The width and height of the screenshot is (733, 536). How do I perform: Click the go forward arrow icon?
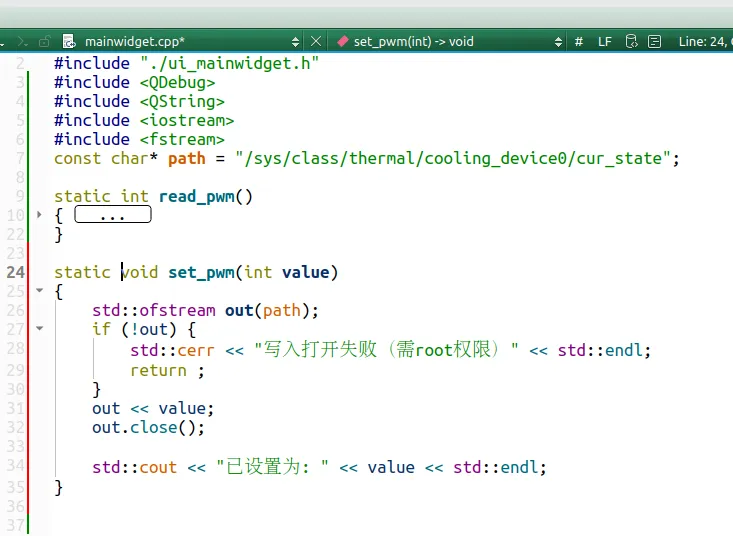coord(22,42)
